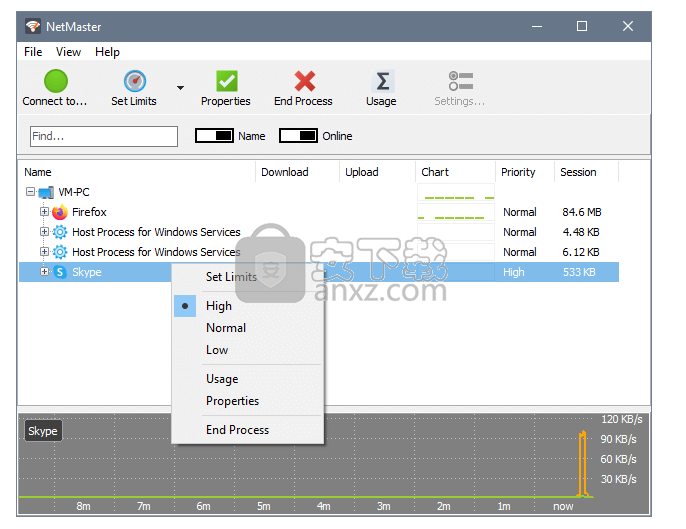Toggle the Name filter switch
686x529 pixels.
coord(214,136)
